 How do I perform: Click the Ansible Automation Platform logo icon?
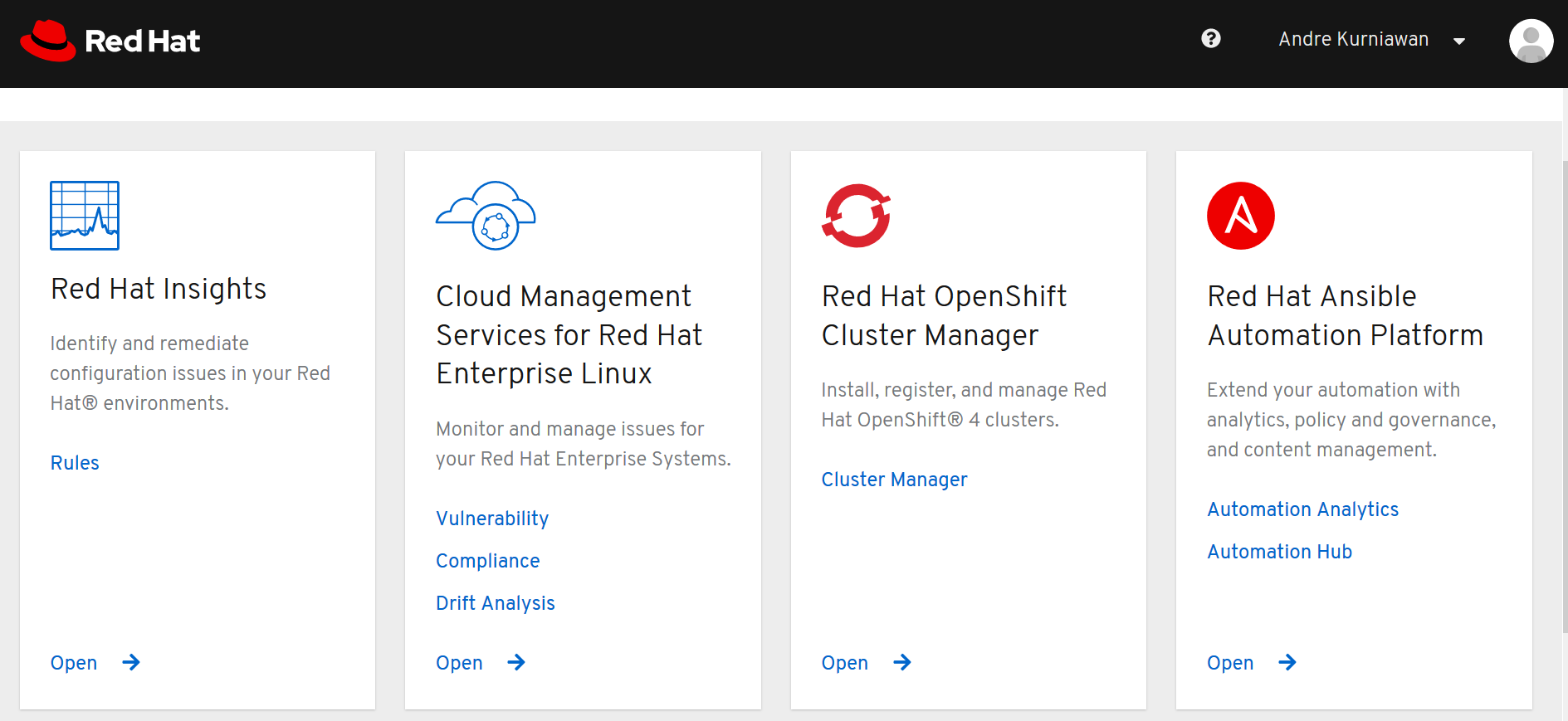[1241, 216]
